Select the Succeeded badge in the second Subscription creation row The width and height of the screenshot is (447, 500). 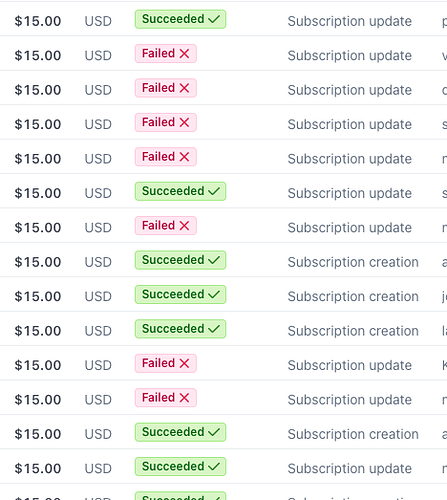[180, 294]
